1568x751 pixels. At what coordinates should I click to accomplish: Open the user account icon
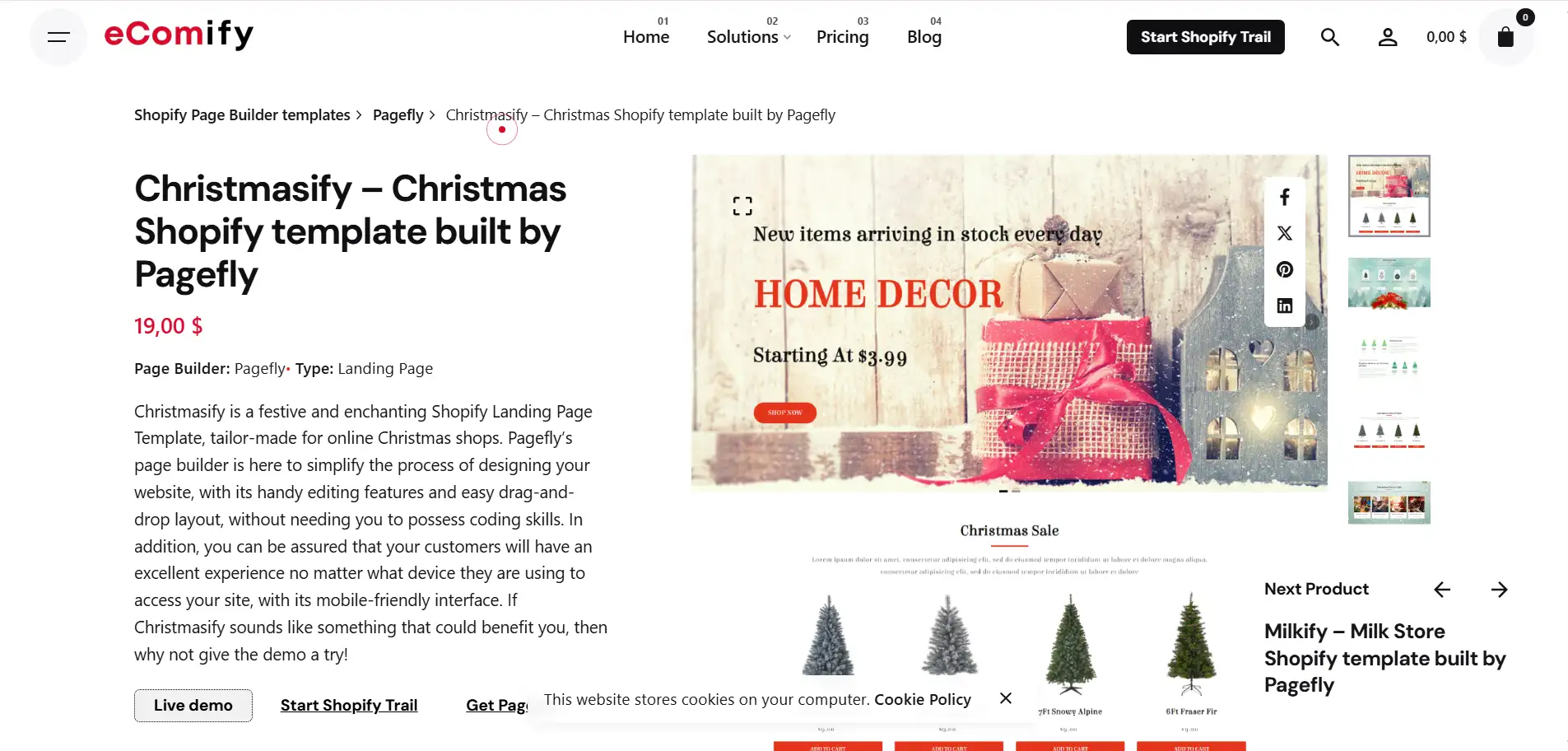1388,37
